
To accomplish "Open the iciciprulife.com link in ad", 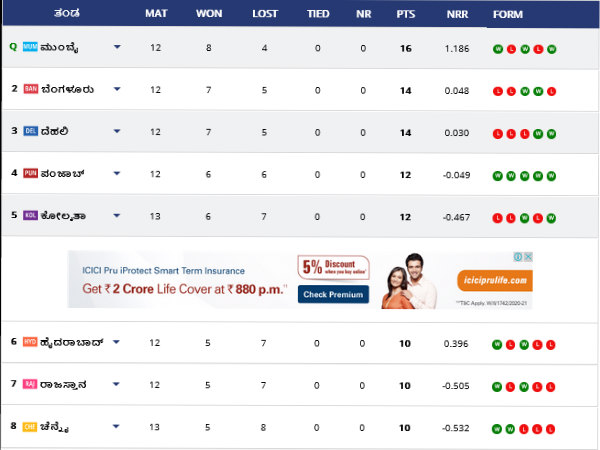I will coord(495,280).
